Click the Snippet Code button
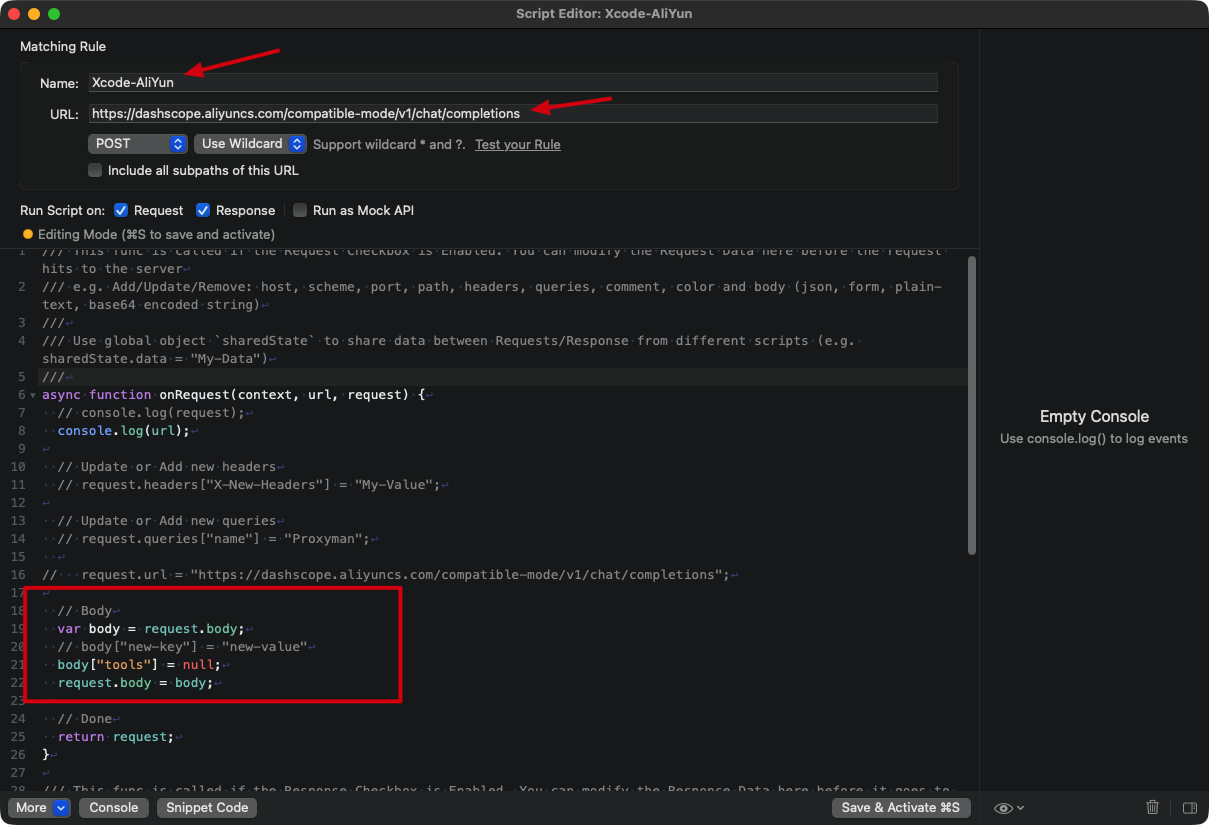The image size is (1209, 825). (x=207, y=807)
